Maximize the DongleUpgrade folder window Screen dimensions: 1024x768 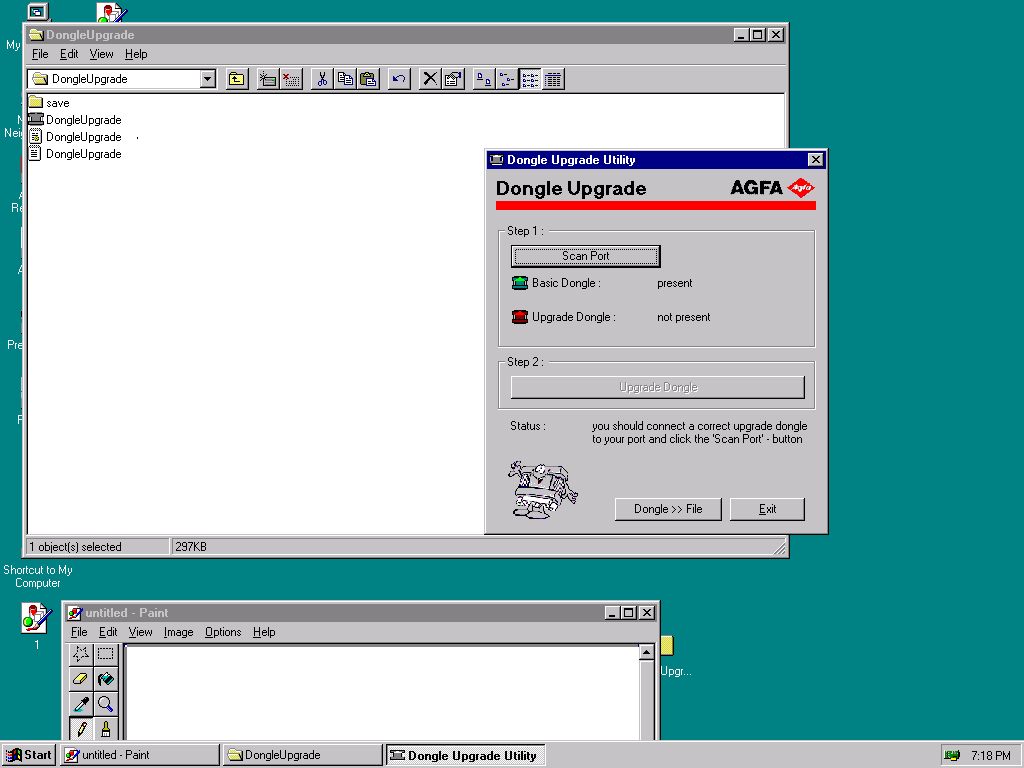pos(758,35)
